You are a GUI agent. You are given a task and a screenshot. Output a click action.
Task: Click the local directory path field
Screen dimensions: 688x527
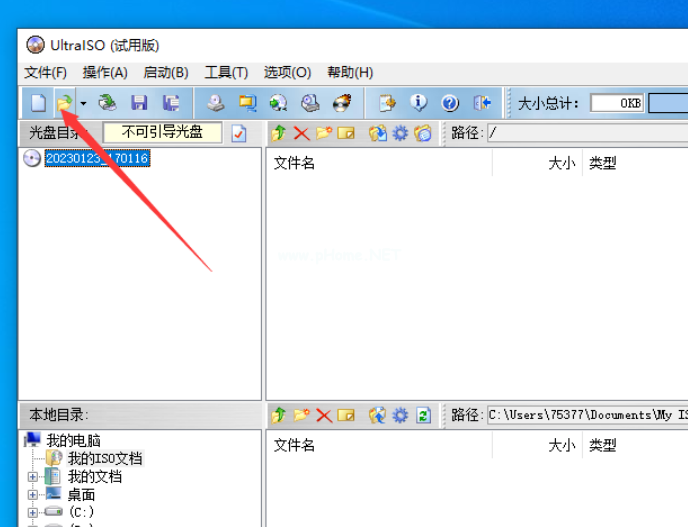click(587, 414)
